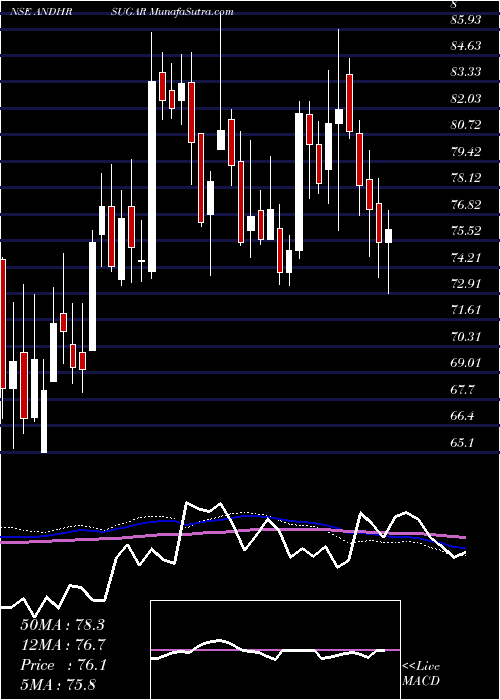Click the 78.12 price axis label
Screen dimensions: 500x700
(x=467, y=178)
